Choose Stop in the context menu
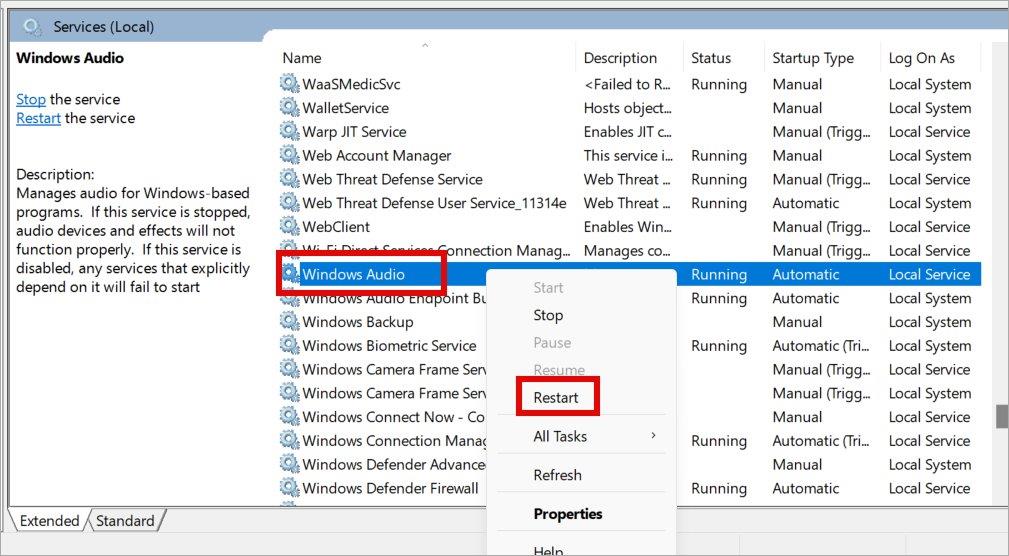The height and width of the screenshot is (556, 1009). [548, 315]
